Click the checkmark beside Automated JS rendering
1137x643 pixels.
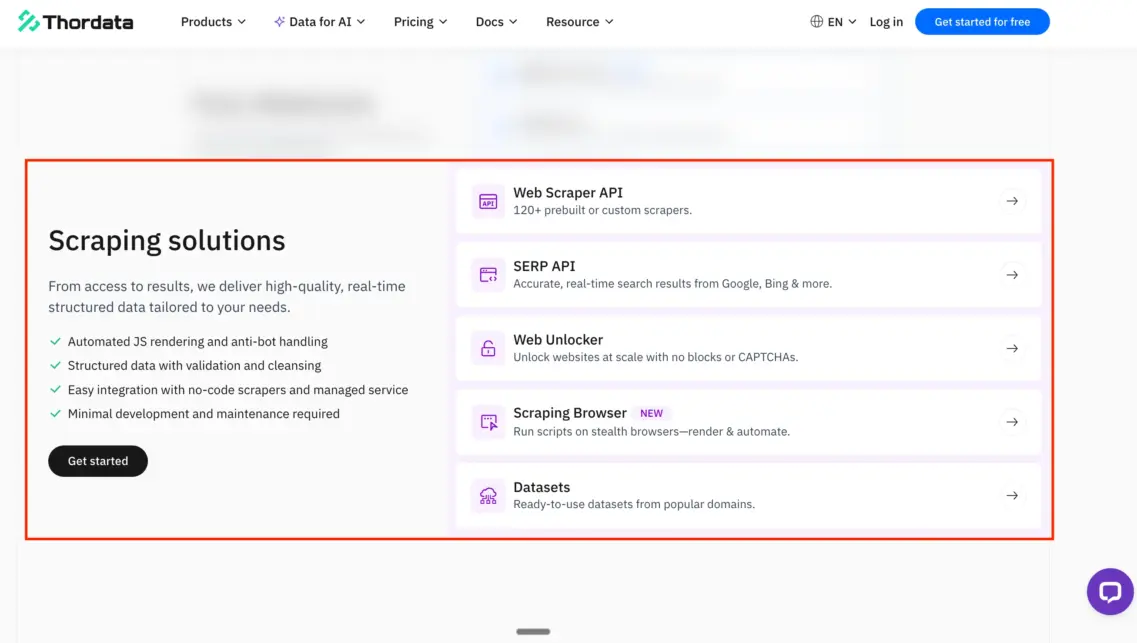[x=55, y=341]
